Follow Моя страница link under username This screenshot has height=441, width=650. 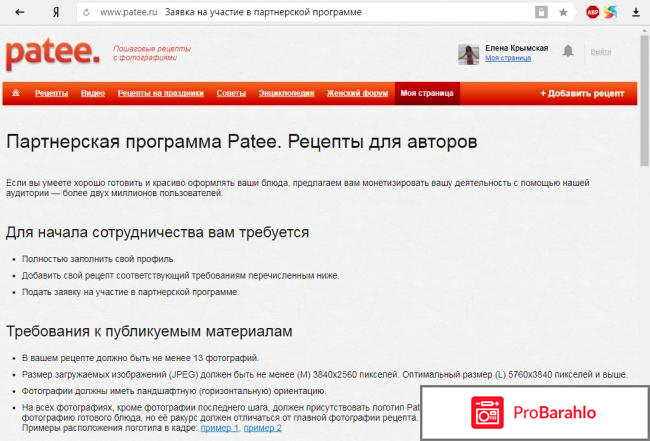[508, 58]
